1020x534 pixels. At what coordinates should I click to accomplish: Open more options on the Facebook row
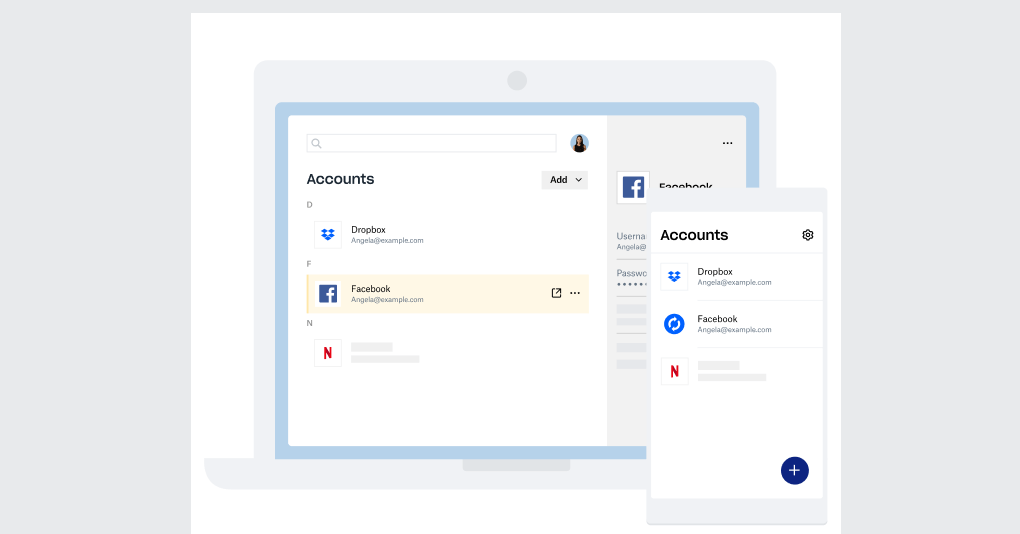point(575,293)
